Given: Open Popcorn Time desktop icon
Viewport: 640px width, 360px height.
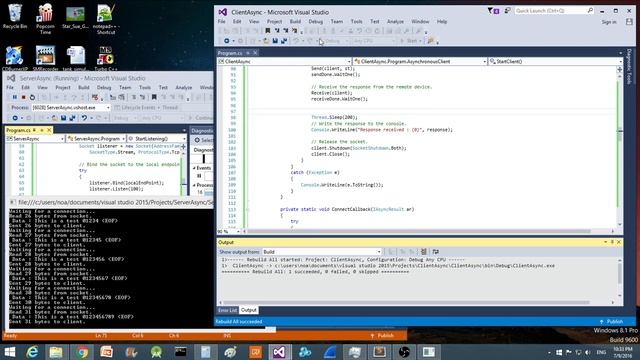Looking at the screenshot, I should [x=45, y=19].
